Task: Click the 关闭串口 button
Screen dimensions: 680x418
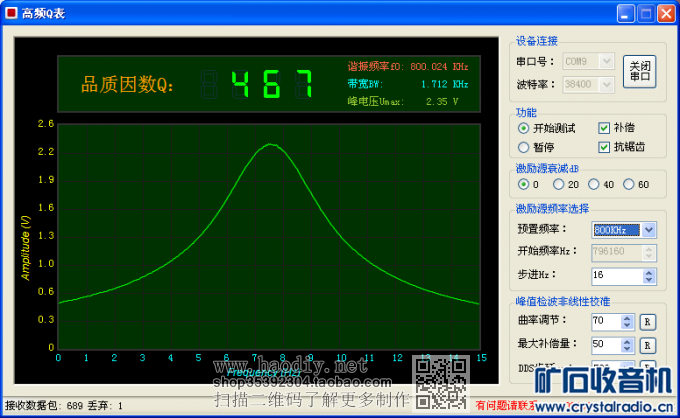Action: pos(641,72)
